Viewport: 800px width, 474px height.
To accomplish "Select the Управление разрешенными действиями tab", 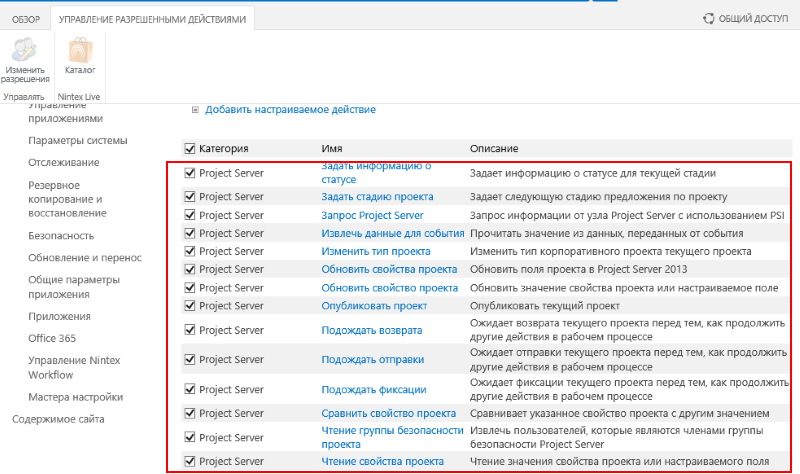I will 152,19.
